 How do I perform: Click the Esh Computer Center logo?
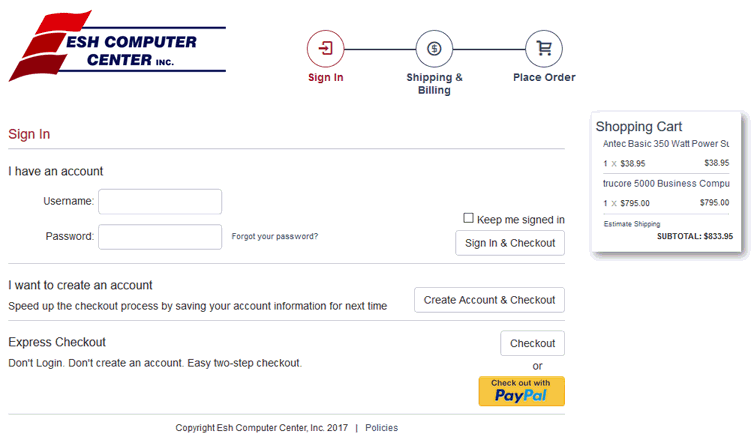tap(117, 47)
